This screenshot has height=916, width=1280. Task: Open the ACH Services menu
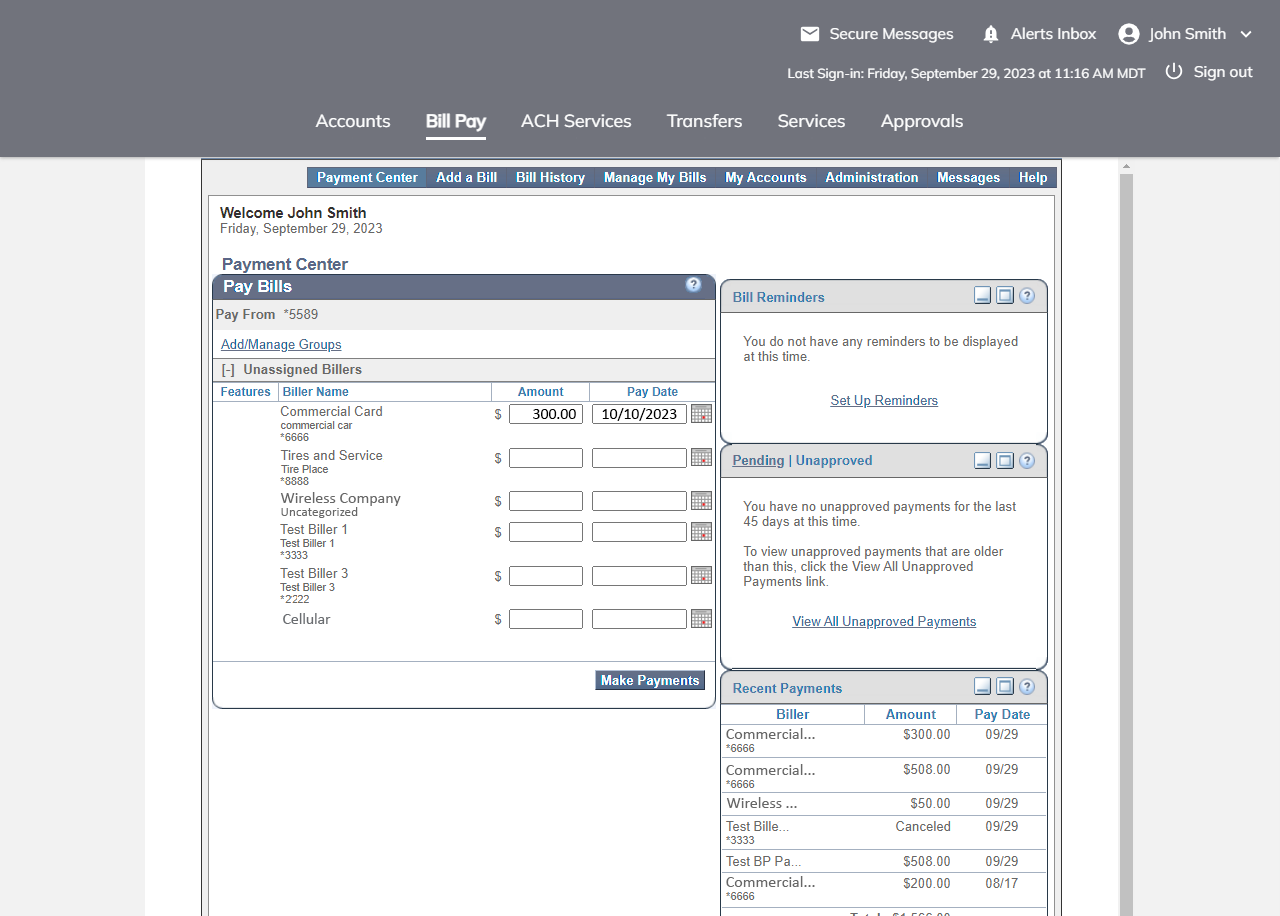point(576,121)
